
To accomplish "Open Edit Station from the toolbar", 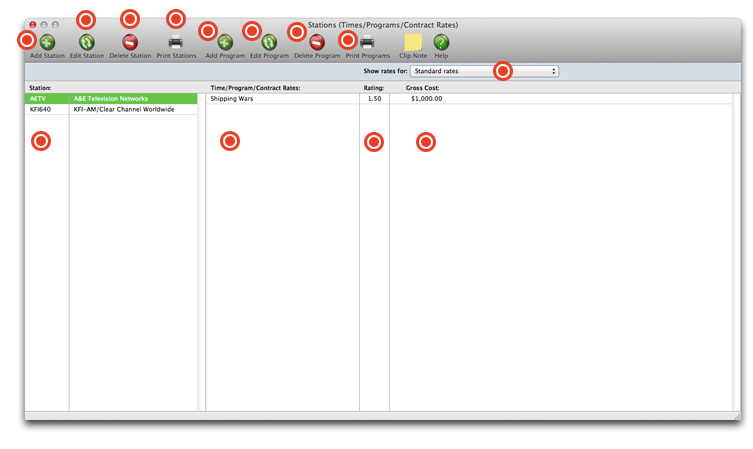I will (87, 43).
